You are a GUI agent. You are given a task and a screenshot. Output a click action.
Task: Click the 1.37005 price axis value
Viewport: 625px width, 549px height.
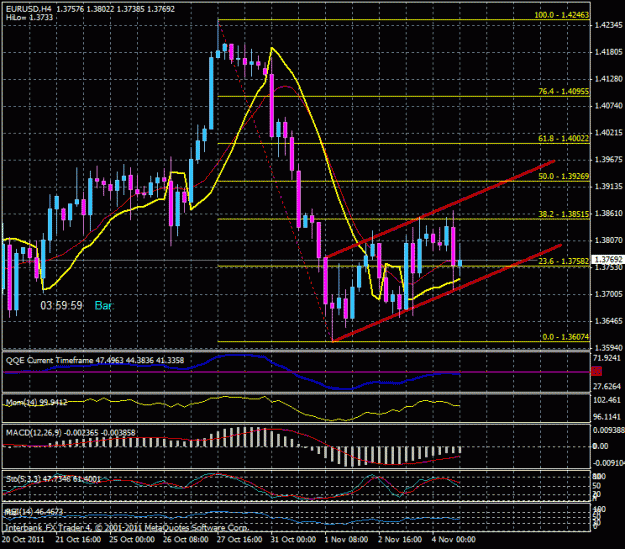tap(608, 294)
